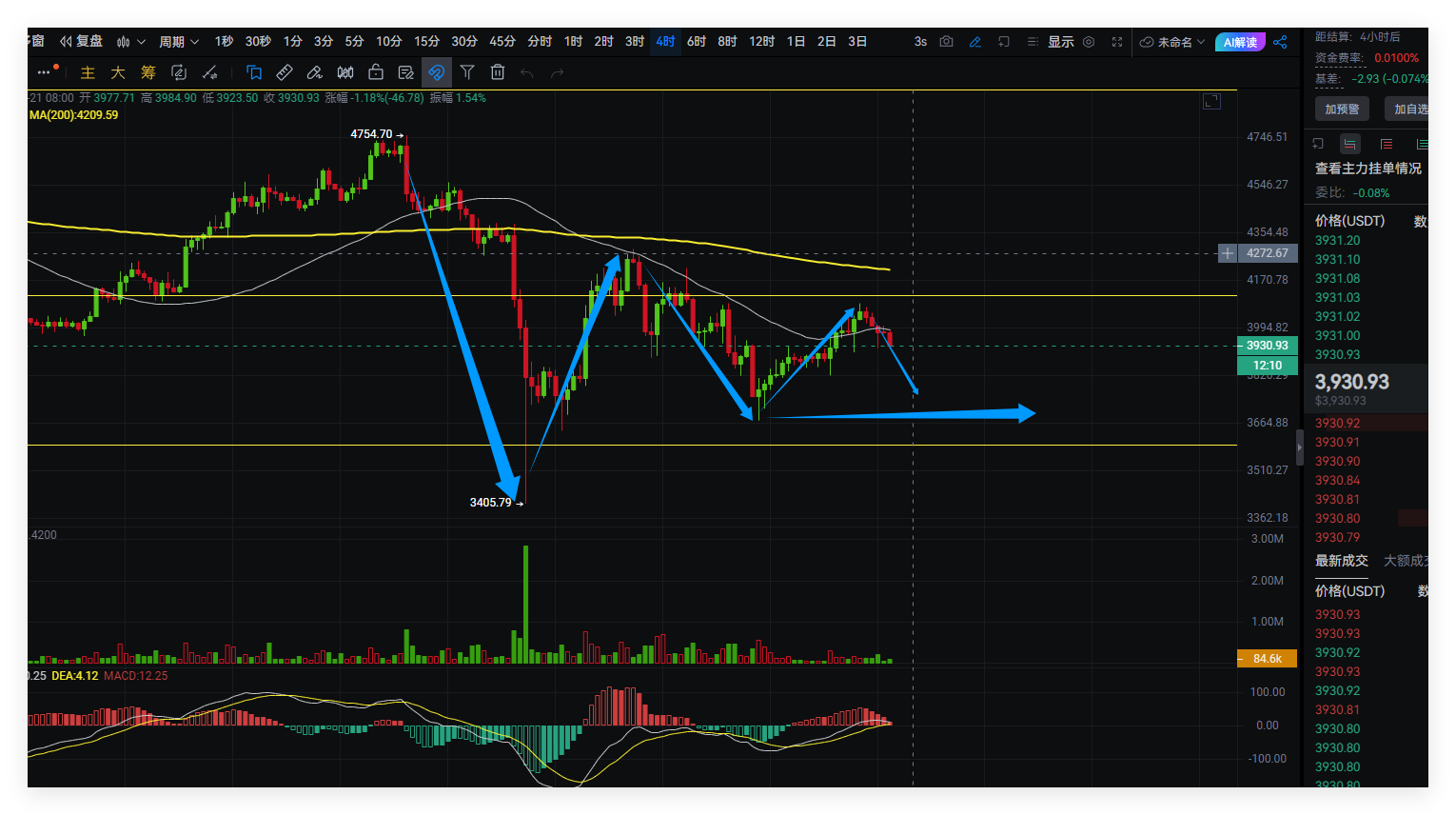Toggle the lock drawings icon
This screenshot has width=1456, height=815.
point(376,72)
